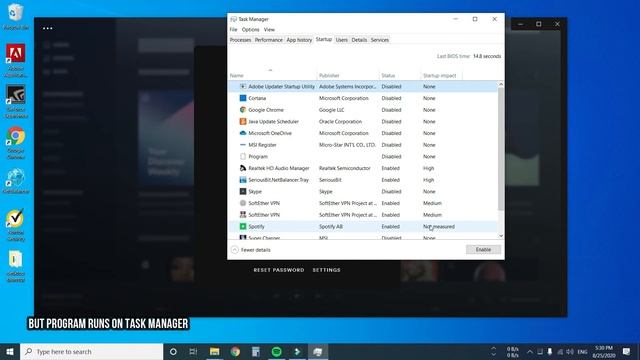Viewport: 640px width, 360px height.
Task: Open the Options menu in Task Manager
Action: point(250,30)
